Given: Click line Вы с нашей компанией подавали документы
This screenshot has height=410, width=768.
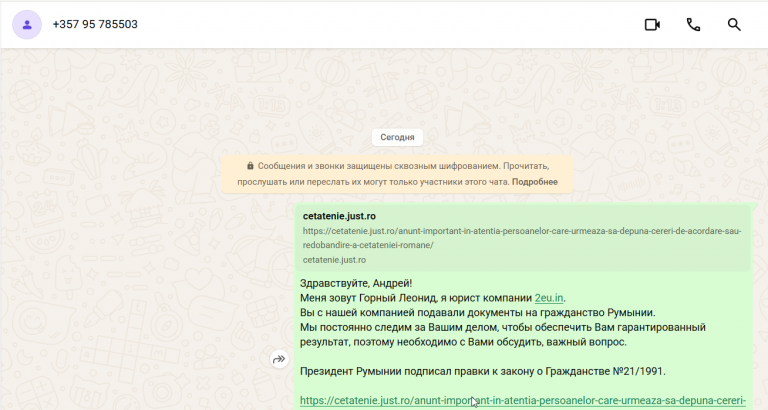Looking at the screenshot, I should tap(478, 313).
